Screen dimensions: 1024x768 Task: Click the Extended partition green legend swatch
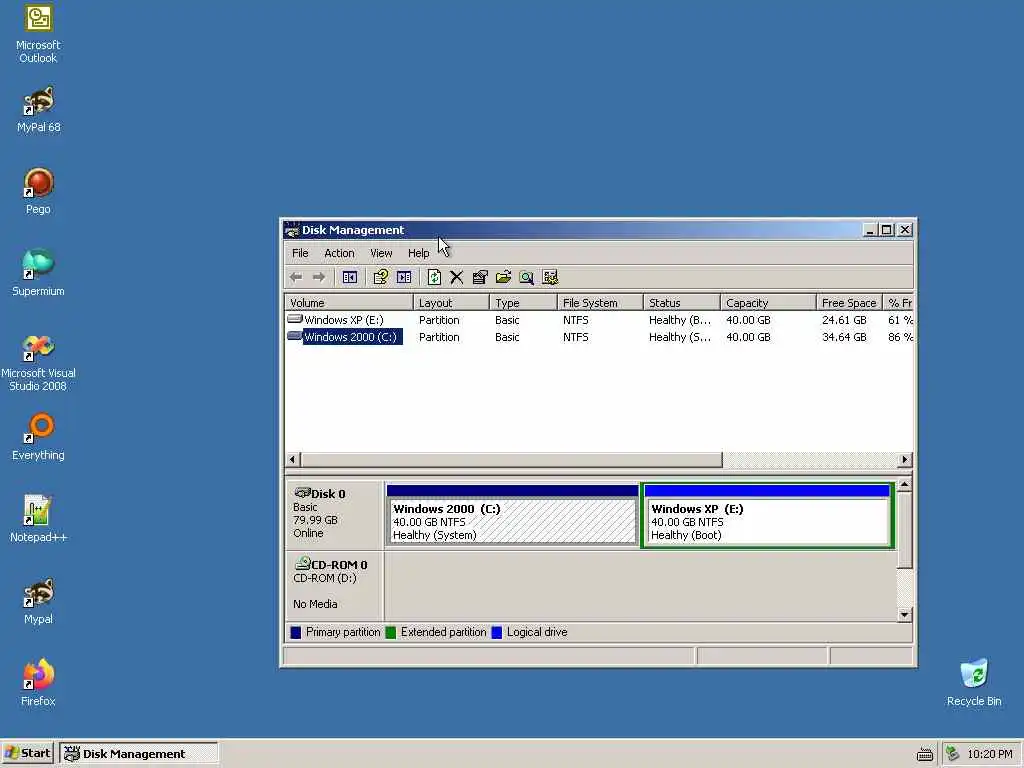point(391,632)
